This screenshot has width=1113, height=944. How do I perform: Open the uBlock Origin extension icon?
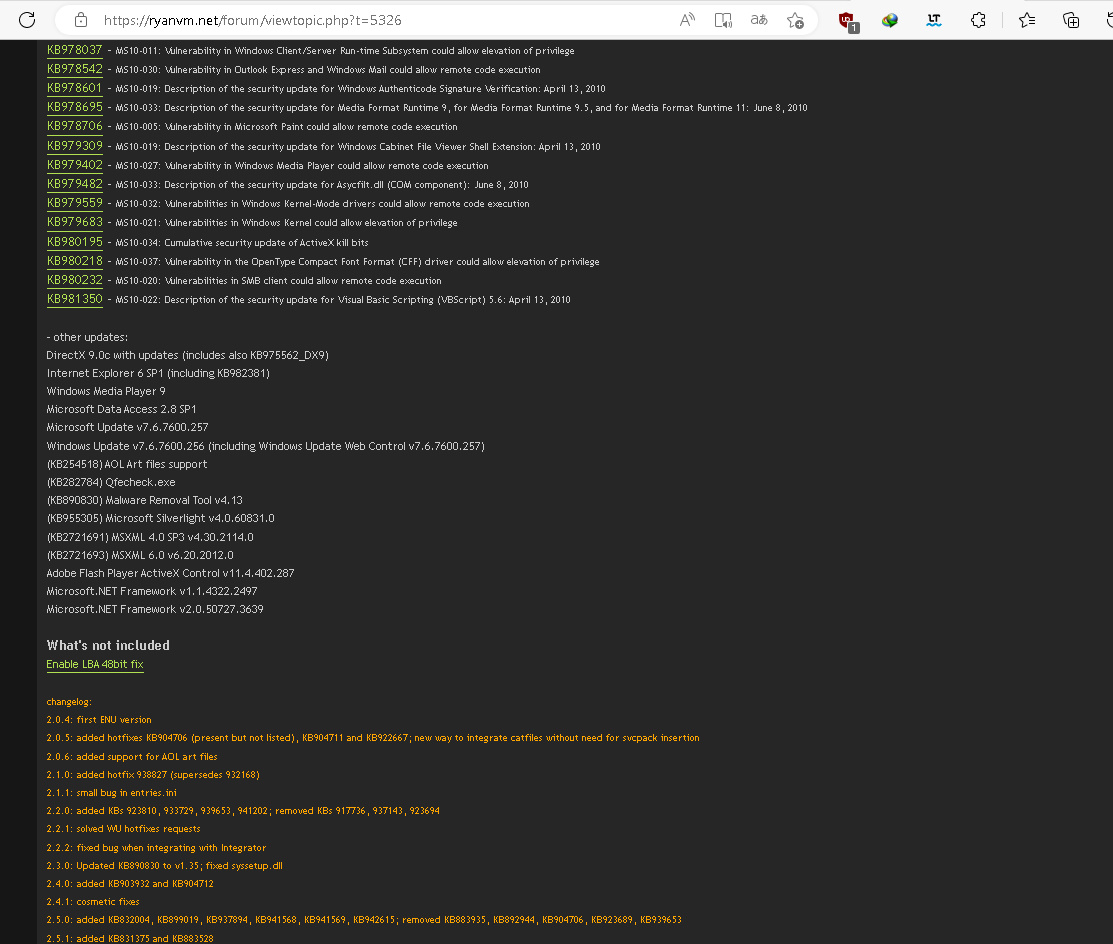click(x=848, y=21)
